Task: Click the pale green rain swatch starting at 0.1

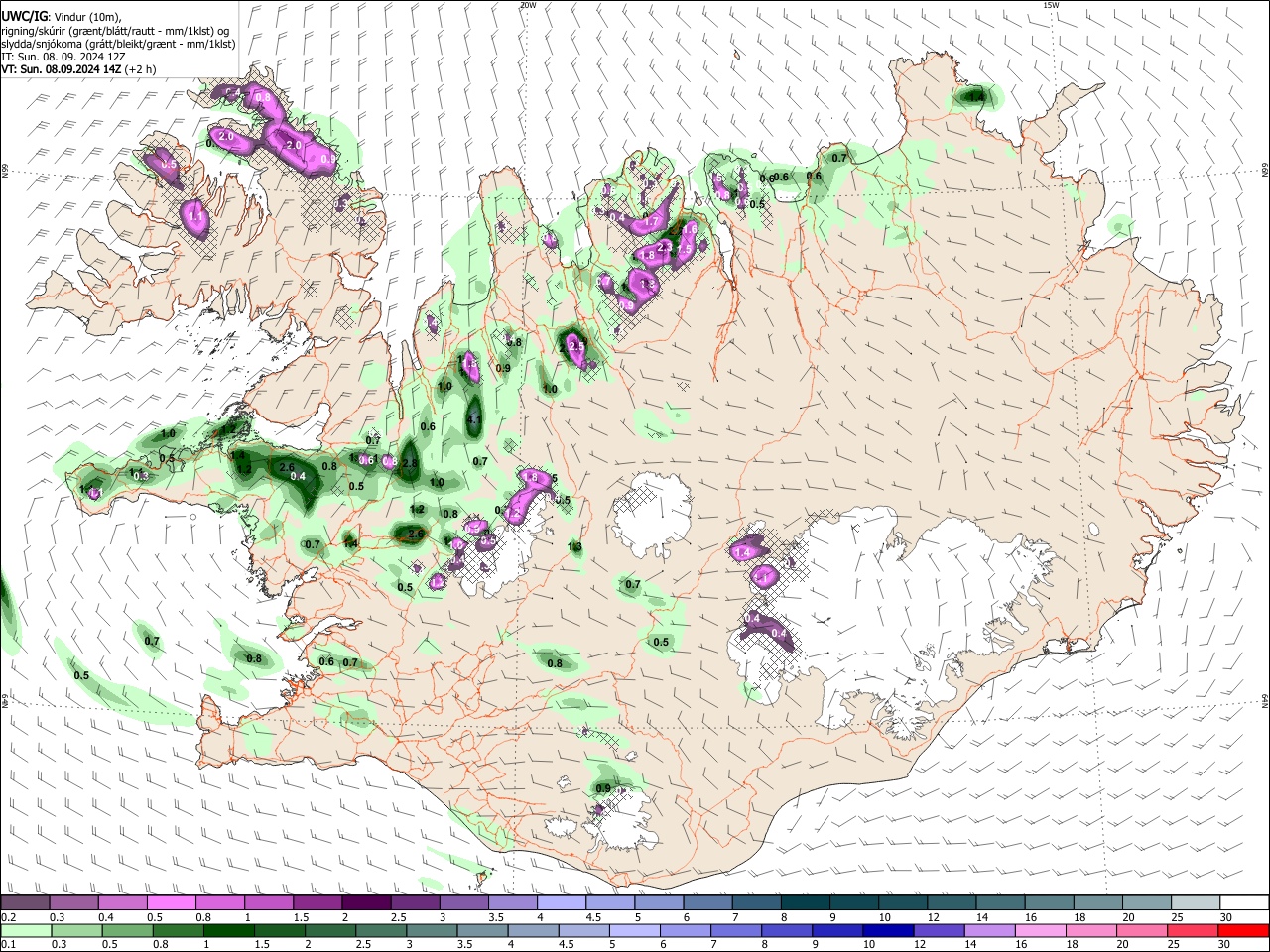Action: [25, 930]
